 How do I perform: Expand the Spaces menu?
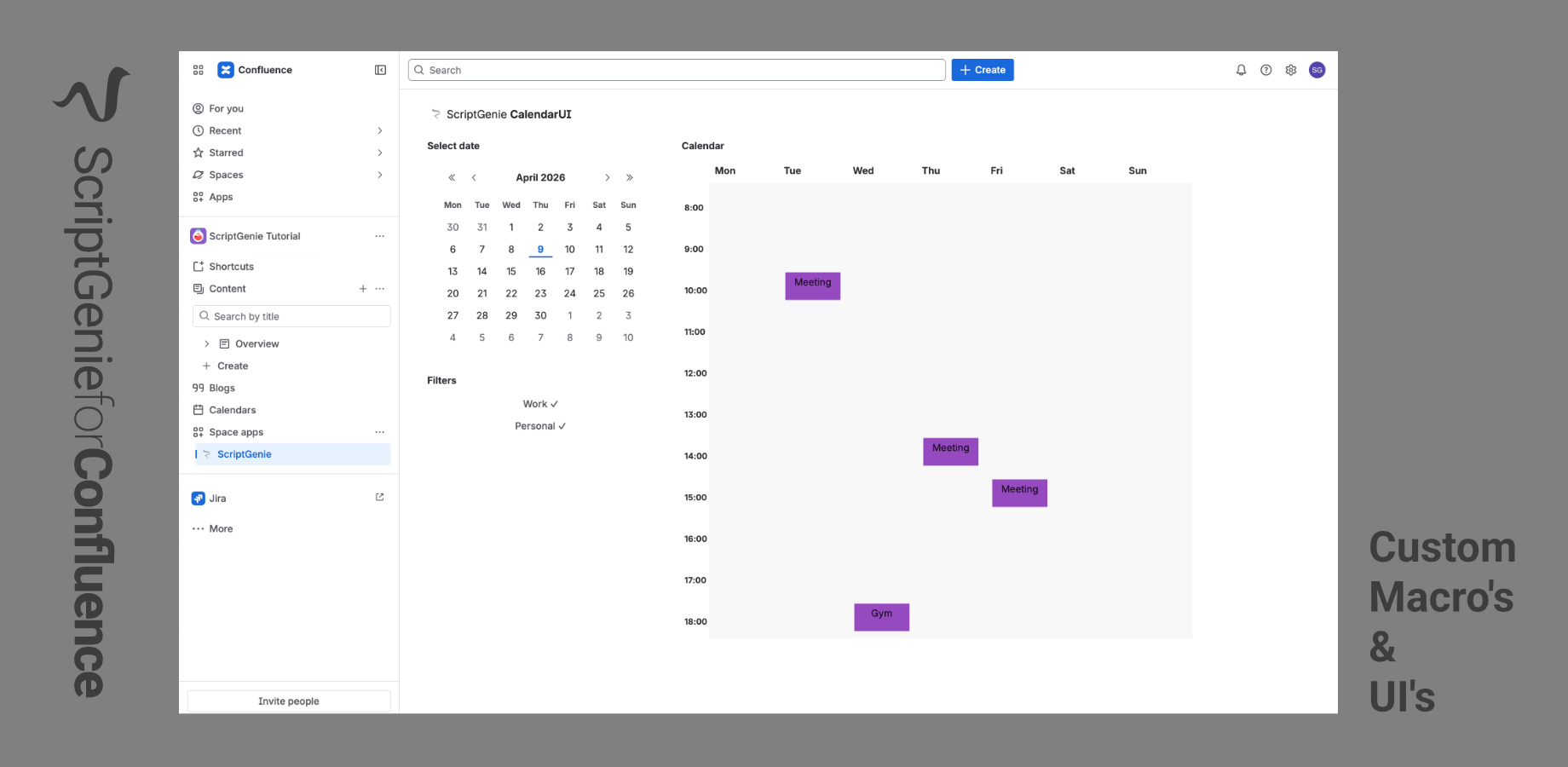coord(380,175)
